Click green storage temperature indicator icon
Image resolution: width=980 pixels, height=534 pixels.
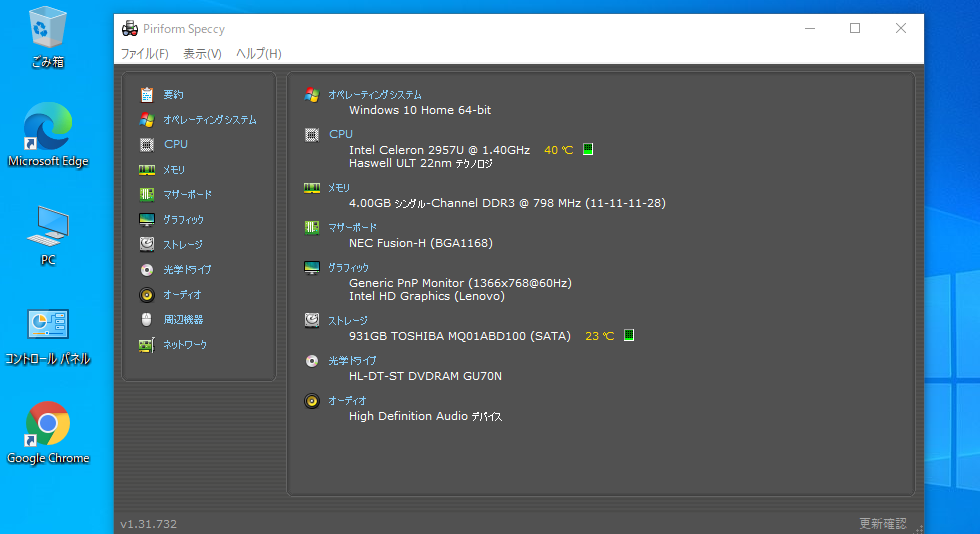tap(629, 335)
